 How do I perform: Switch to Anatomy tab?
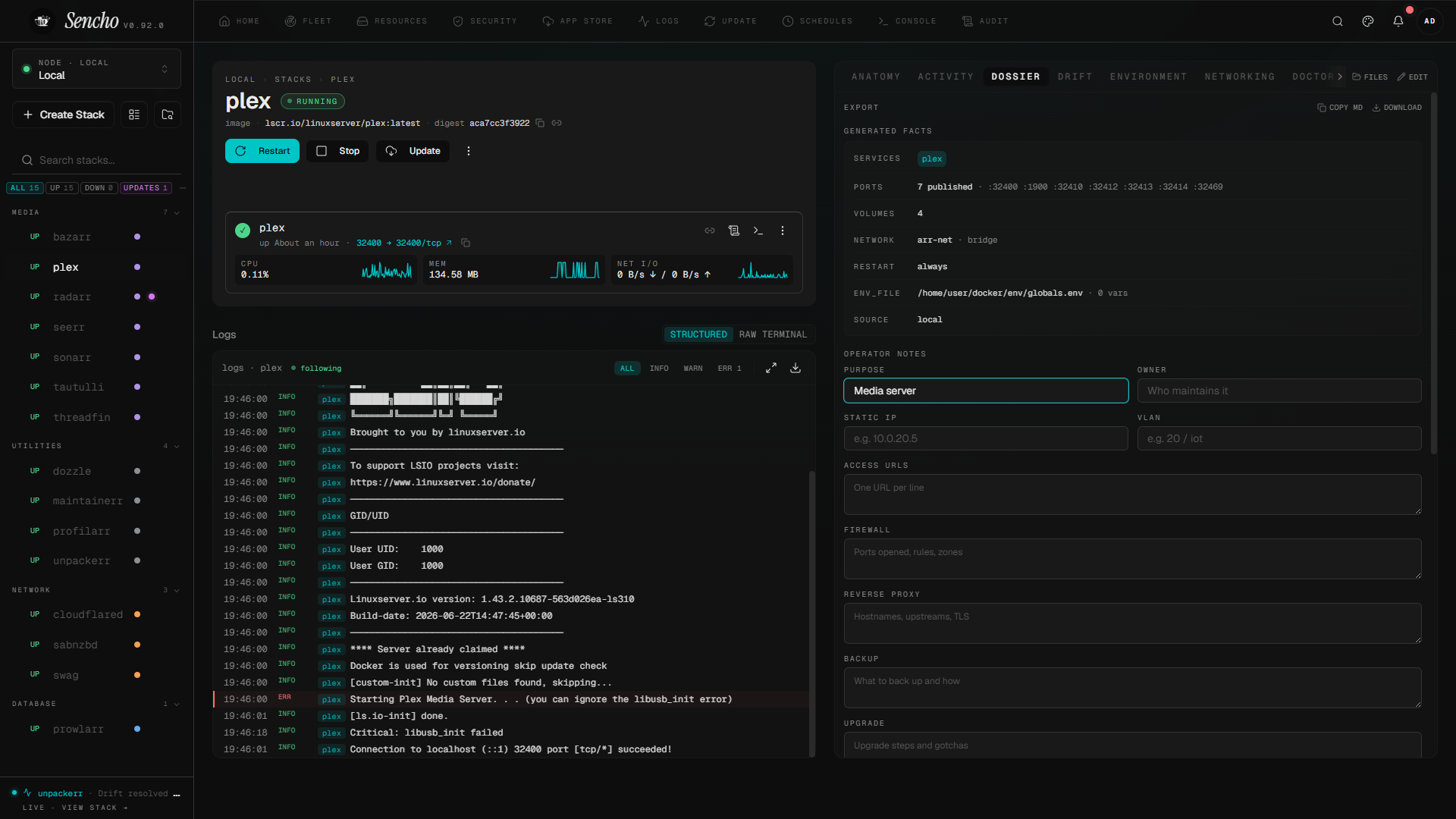tap(876, 77)
